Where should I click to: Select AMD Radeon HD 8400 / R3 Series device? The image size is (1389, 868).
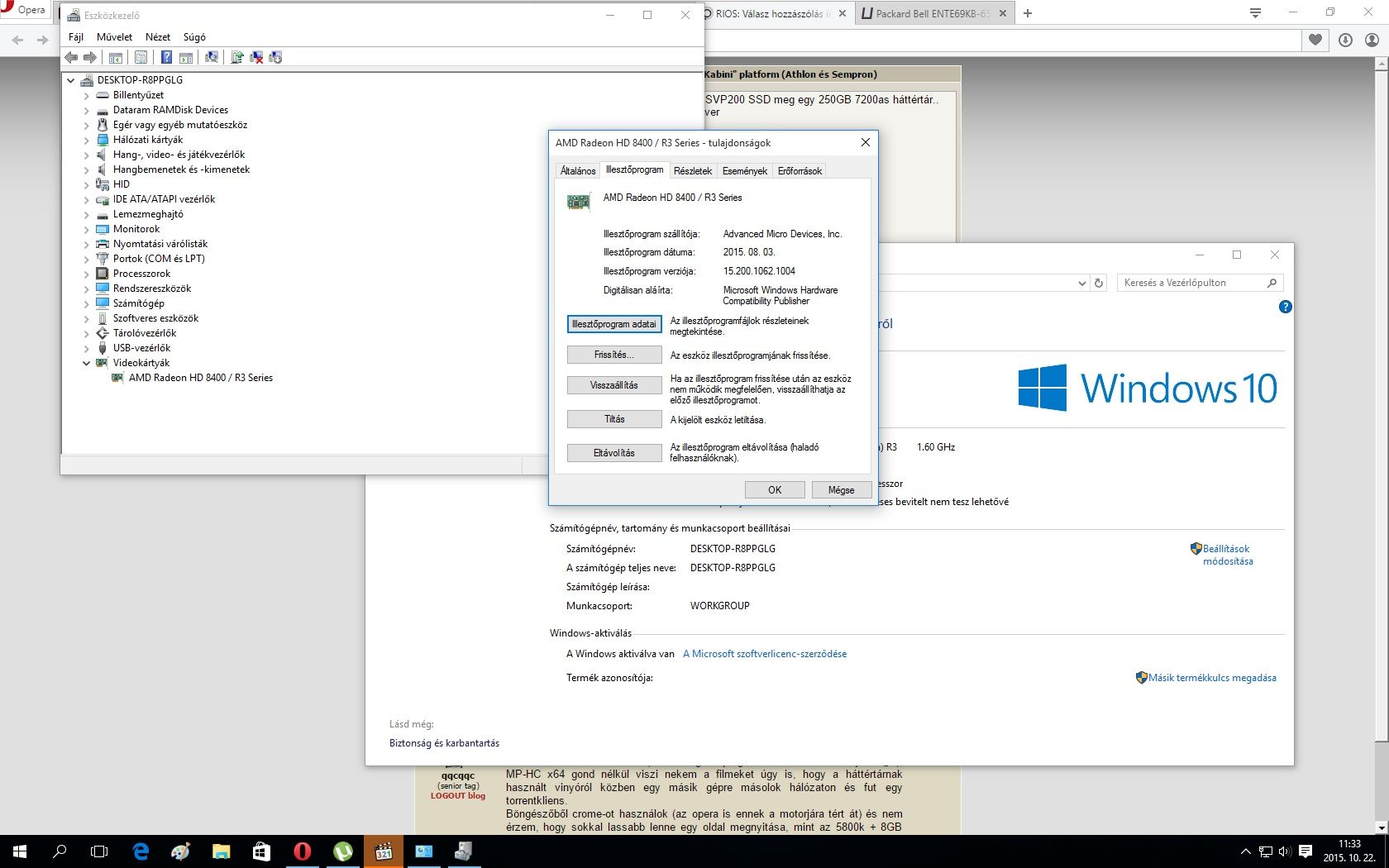(x=201, y=378)
